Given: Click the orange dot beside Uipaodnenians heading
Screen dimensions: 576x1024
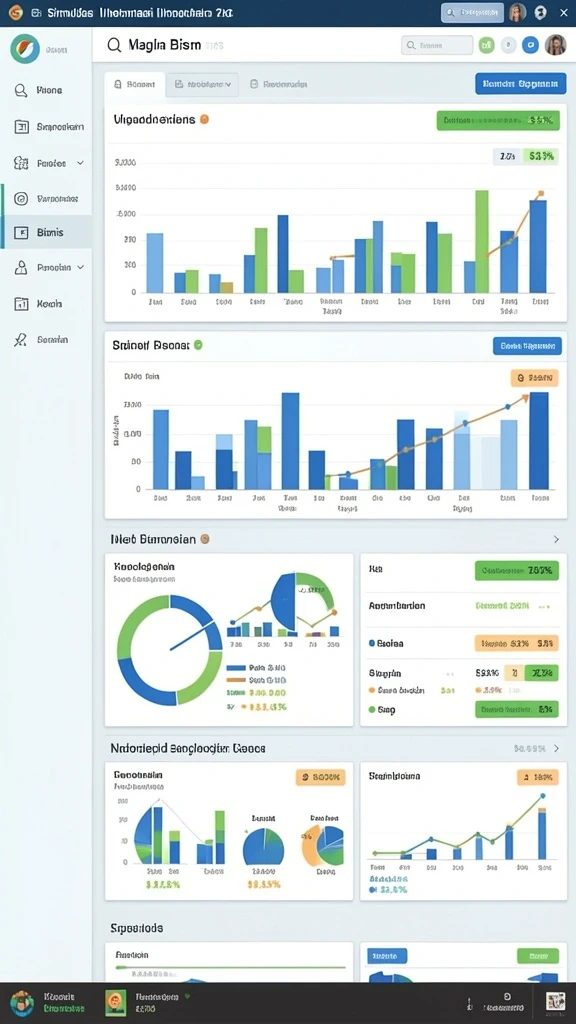Looking at the screenshot, I should coord(204,120).
